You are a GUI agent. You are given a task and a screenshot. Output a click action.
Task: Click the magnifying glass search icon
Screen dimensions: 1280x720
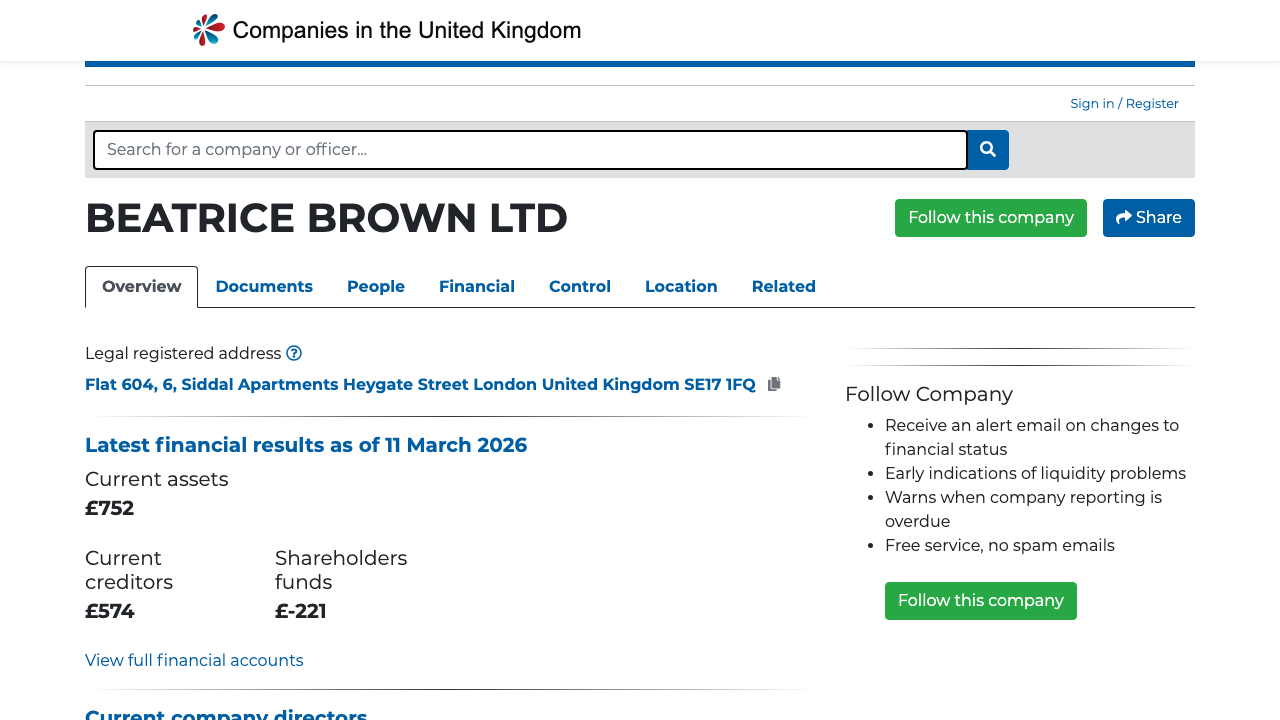point(987,149)
